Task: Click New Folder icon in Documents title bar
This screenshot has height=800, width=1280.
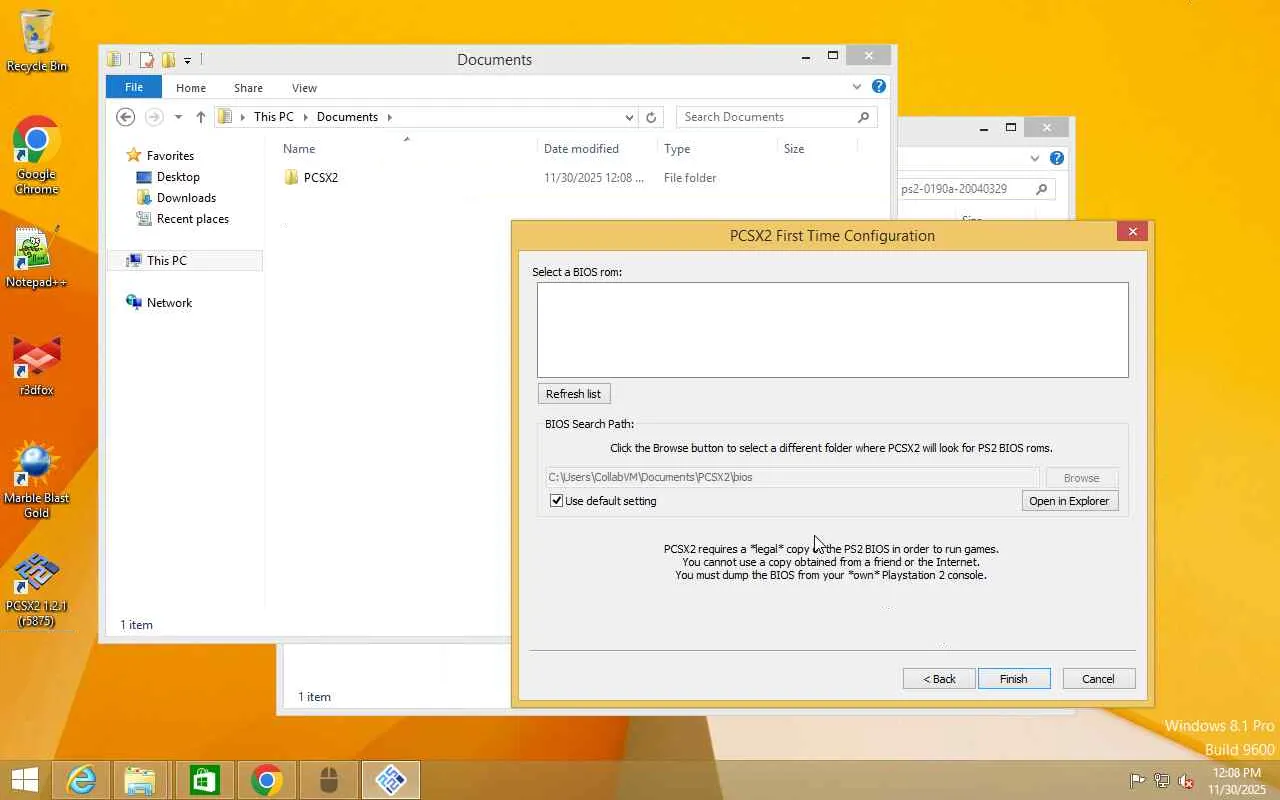Action: 169,60
